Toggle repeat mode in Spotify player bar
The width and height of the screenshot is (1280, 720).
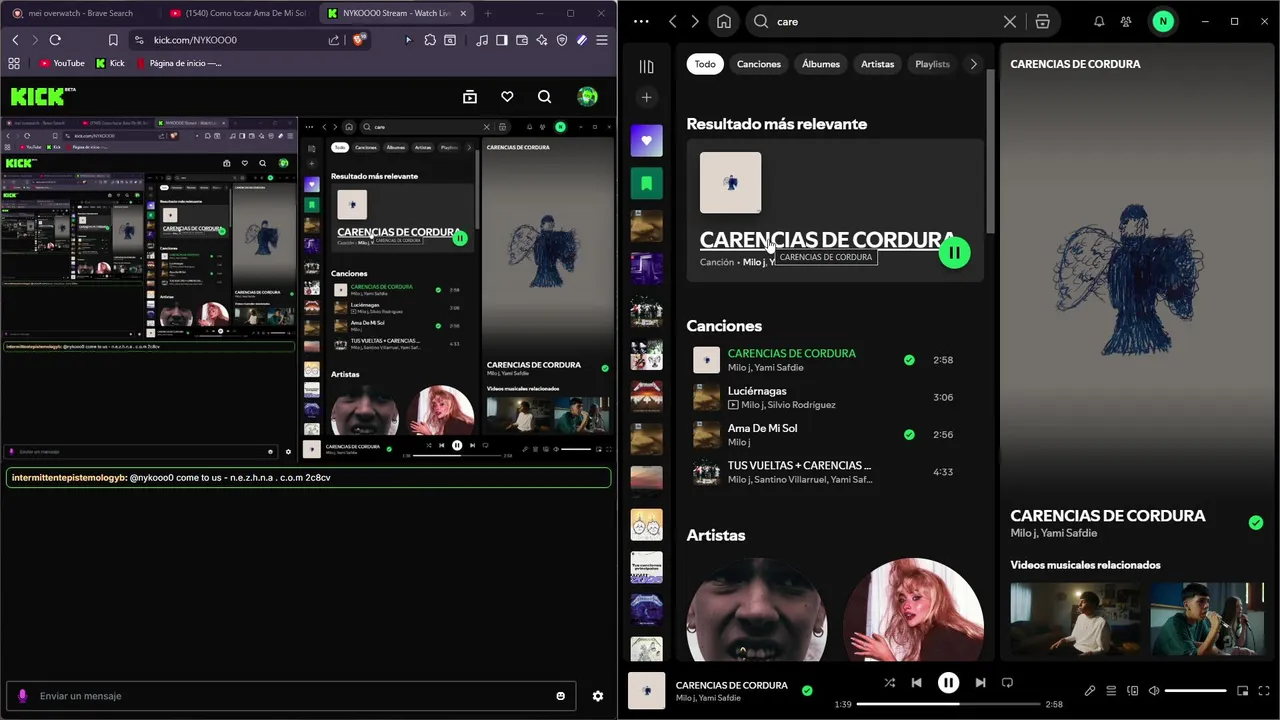click(1007, 683)
